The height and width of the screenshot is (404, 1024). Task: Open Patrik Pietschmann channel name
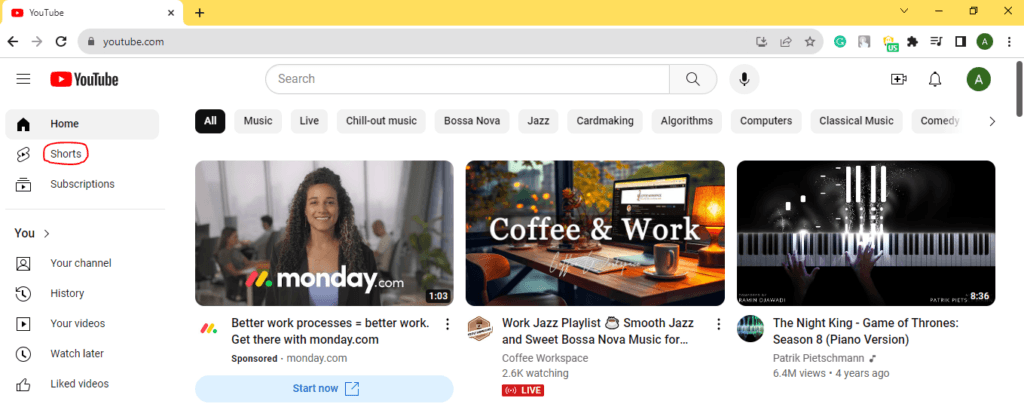818,358
